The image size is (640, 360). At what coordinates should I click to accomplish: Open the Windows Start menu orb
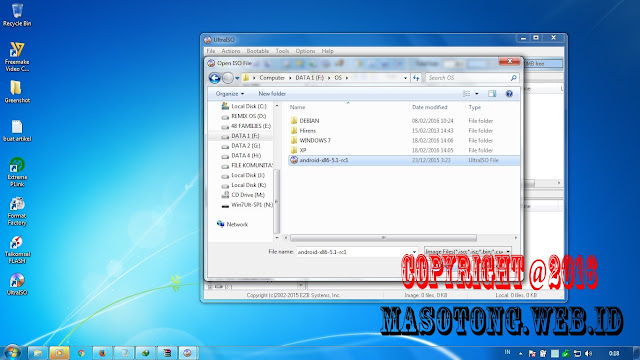pos(12,352)
